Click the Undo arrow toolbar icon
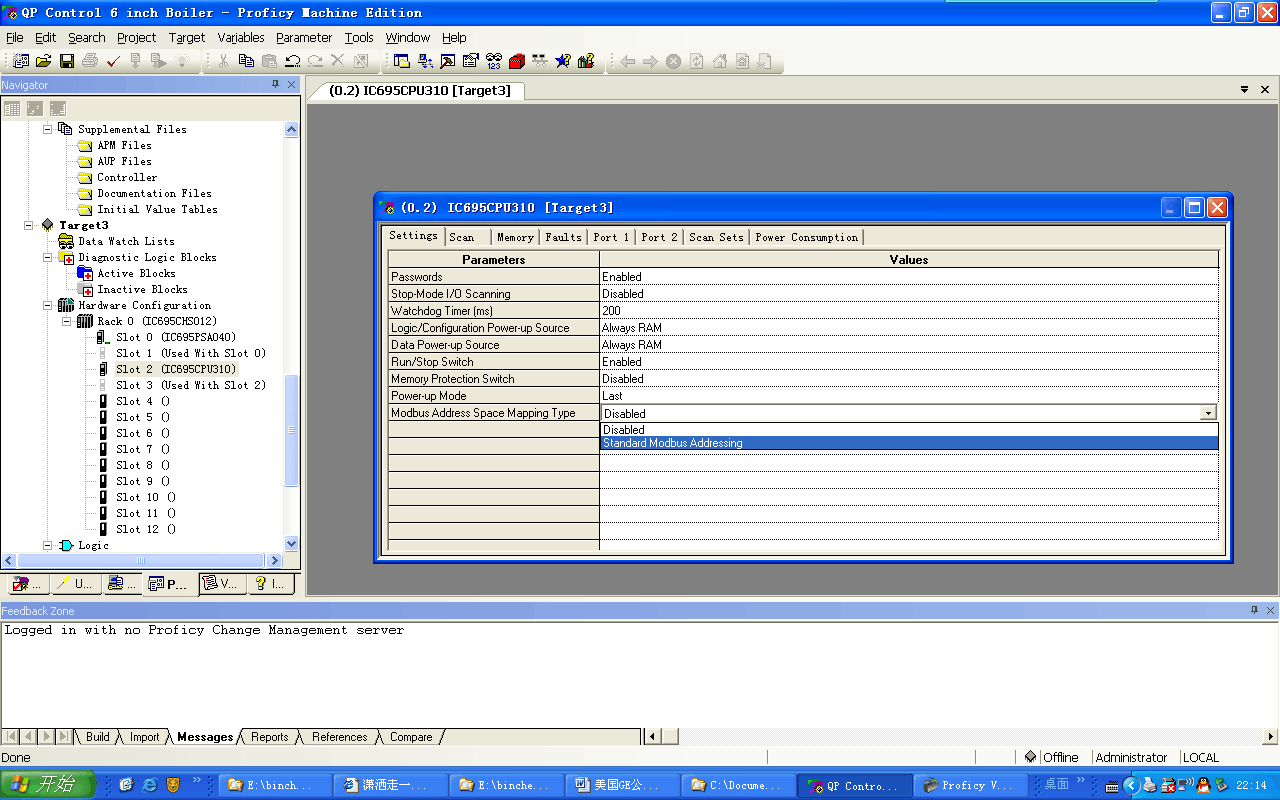Viewport: 1280px width, 800px height. click(292, 61)
